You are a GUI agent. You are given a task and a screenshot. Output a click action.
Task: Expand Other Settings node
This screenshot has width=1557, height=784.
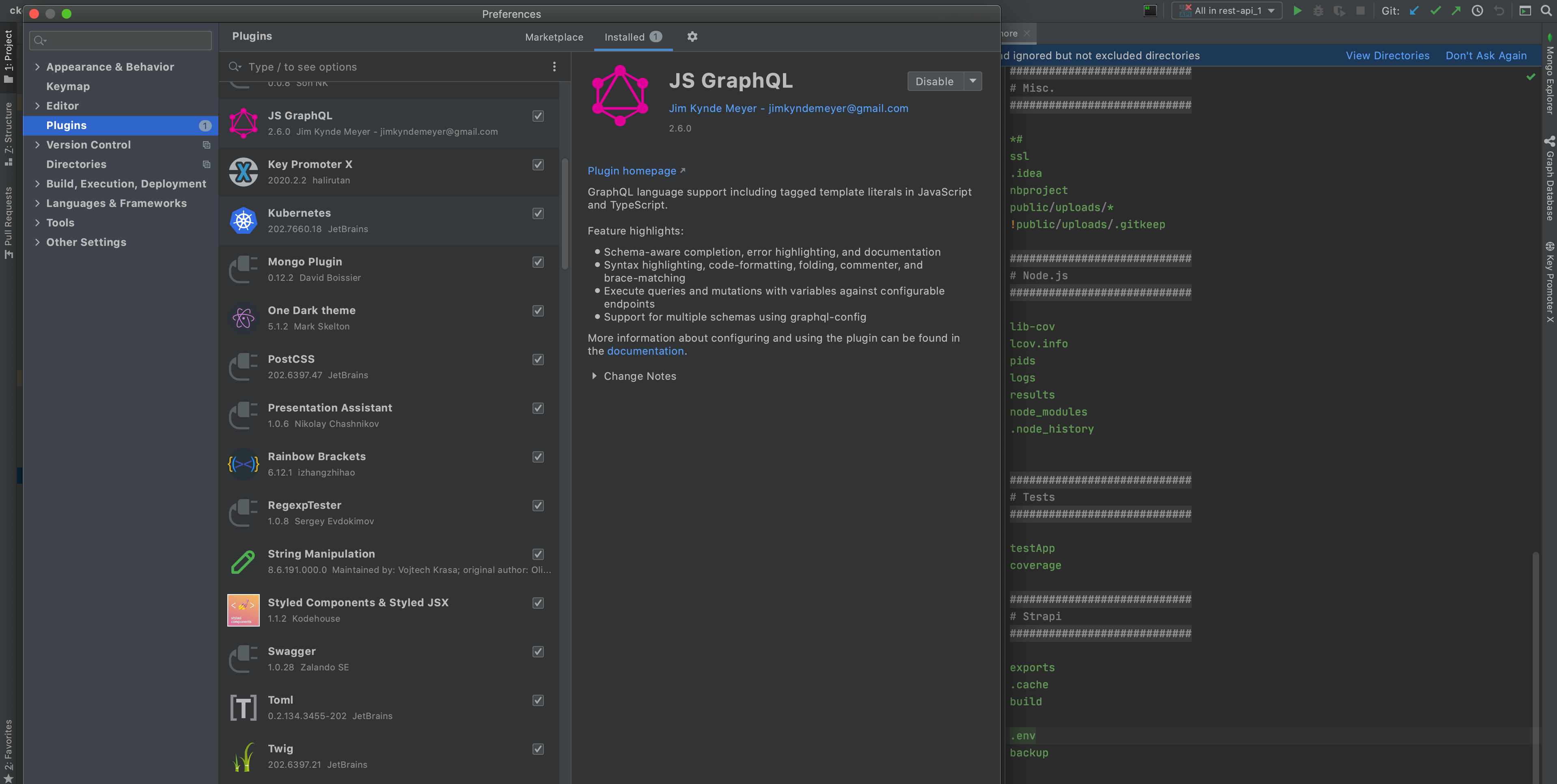pos(37,242)
